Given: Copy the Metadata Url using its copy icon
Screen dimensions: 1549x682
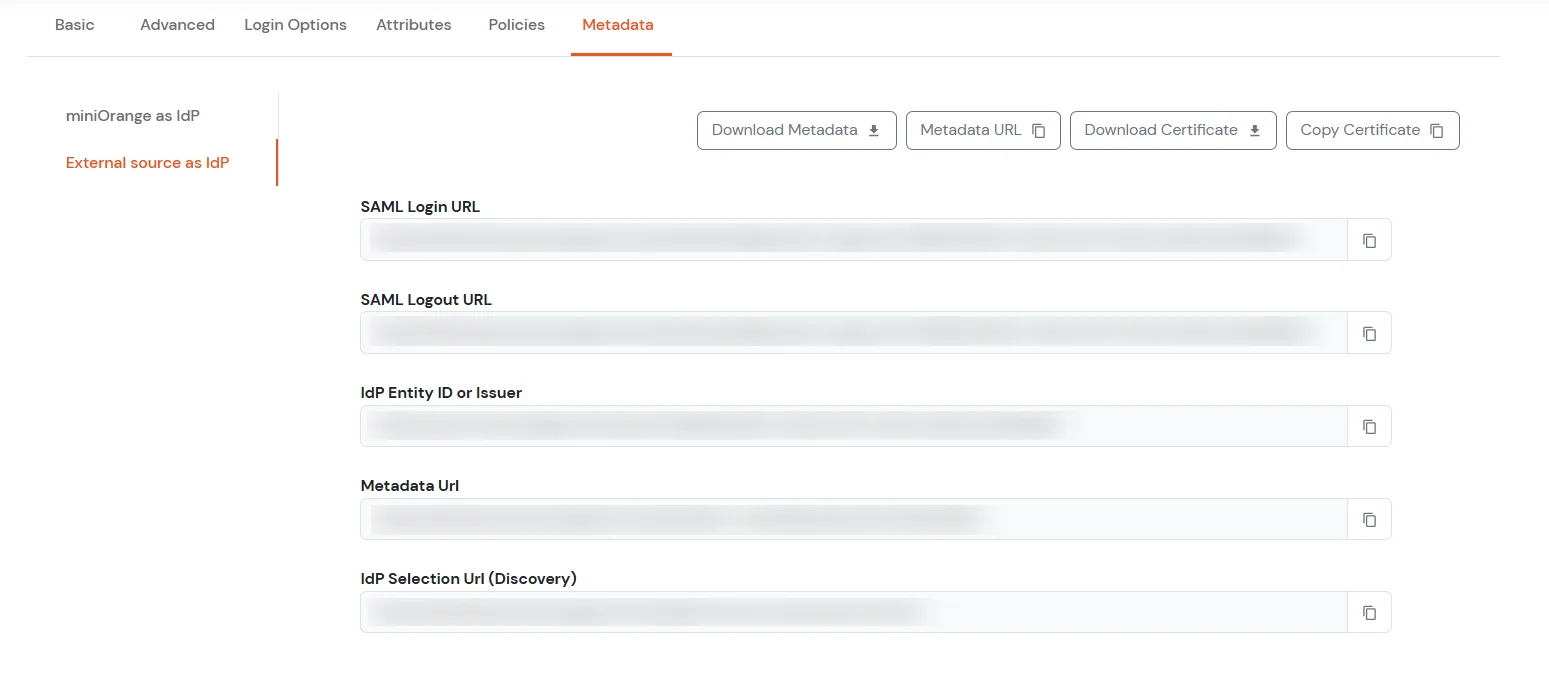Looking at the screenshot, I should [x=1369, y=518].
